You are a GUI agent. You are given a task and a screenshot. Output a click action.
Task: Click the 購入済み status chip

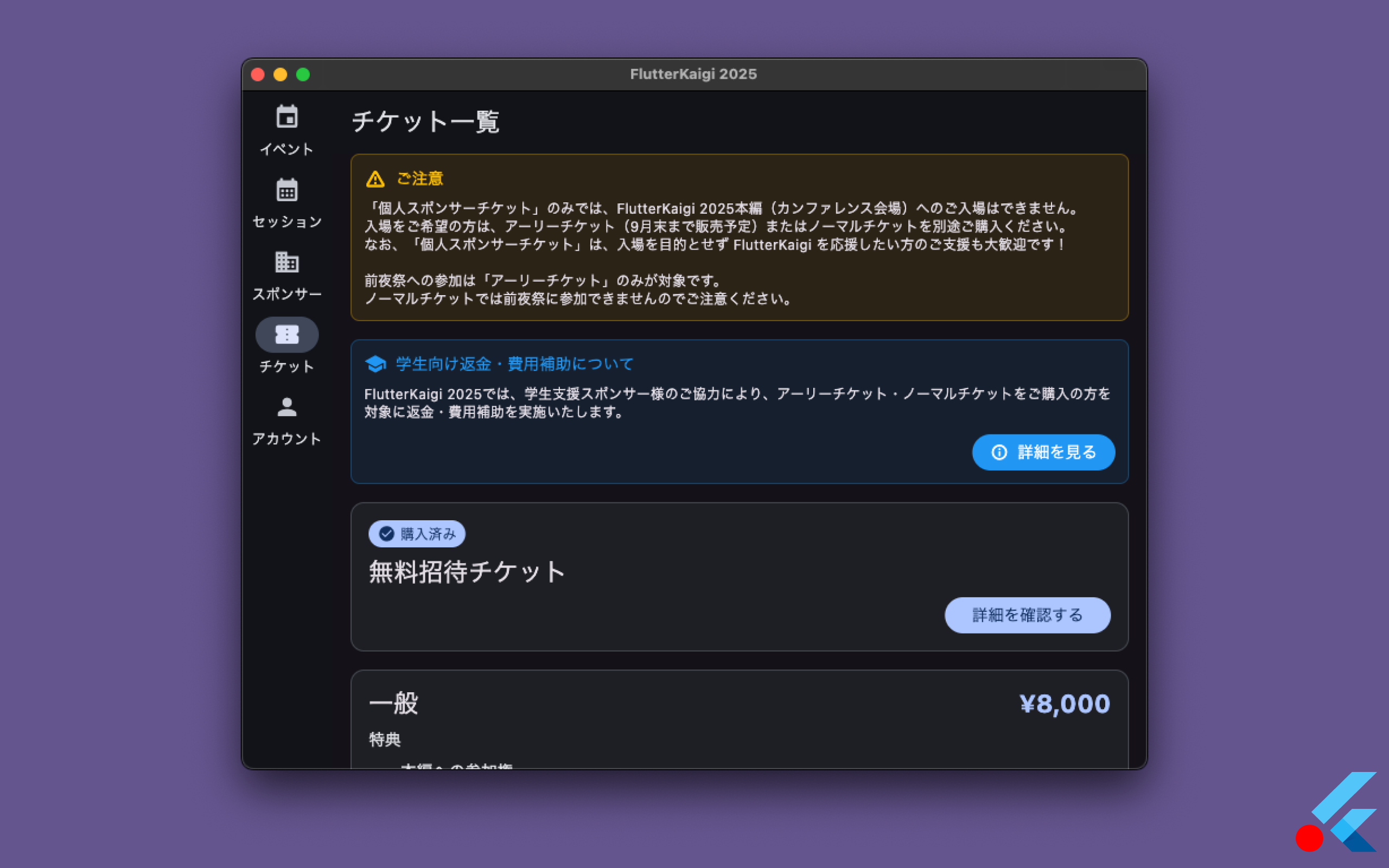pyautogui.click(x=417, y=534)
